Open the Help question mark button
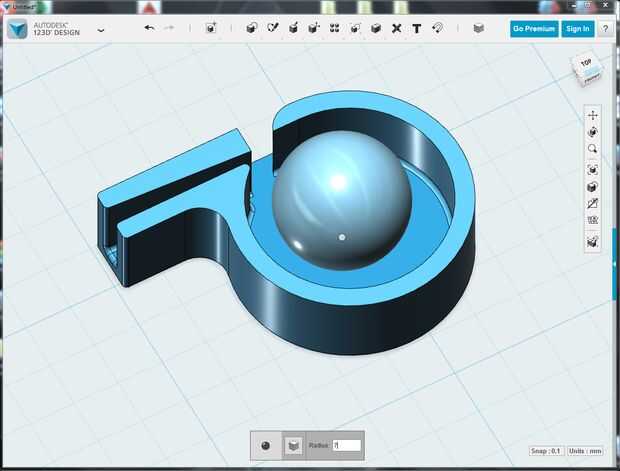The height and width of the screenshot is (471, 620). (605, 29)
